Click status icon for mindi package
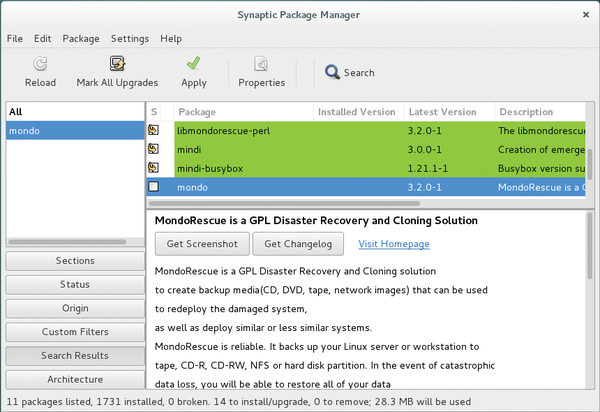Image resolution: width=600 pixels, height=412 pixels. click(x=153, y=149)
